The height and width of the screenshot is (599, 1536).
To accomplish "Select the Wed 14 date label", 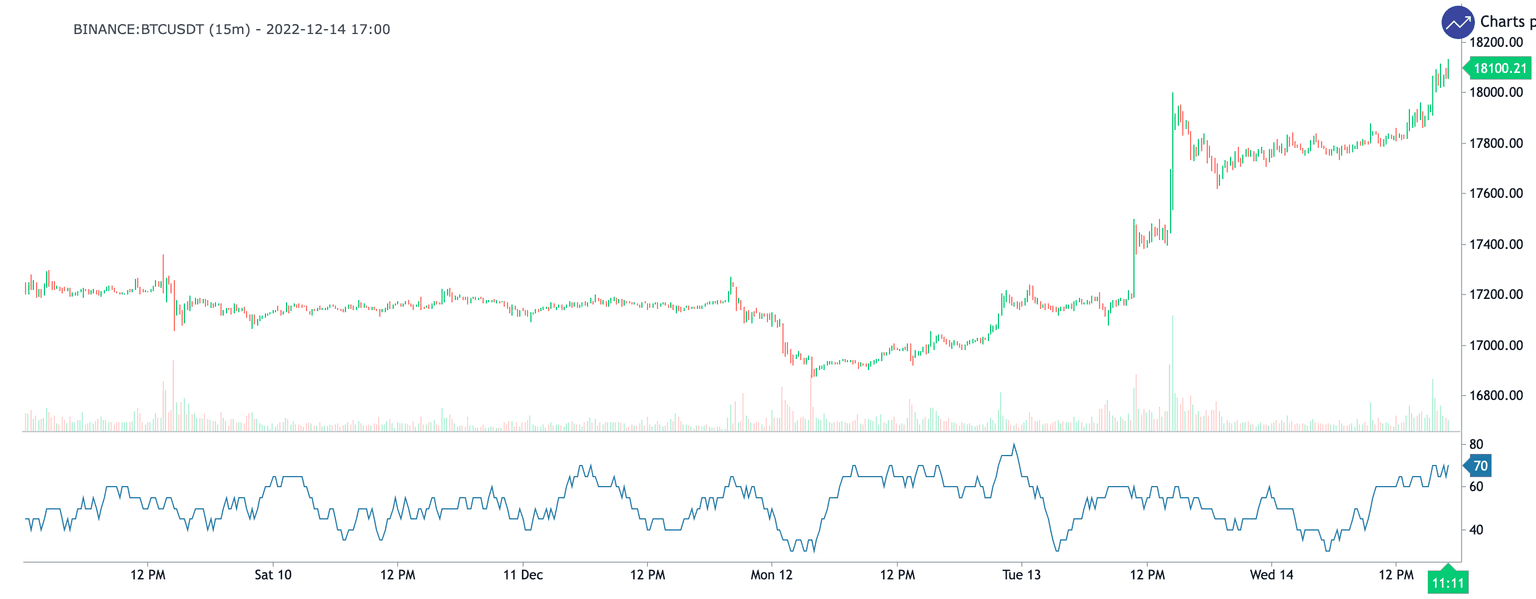I will coord(1271,575).
